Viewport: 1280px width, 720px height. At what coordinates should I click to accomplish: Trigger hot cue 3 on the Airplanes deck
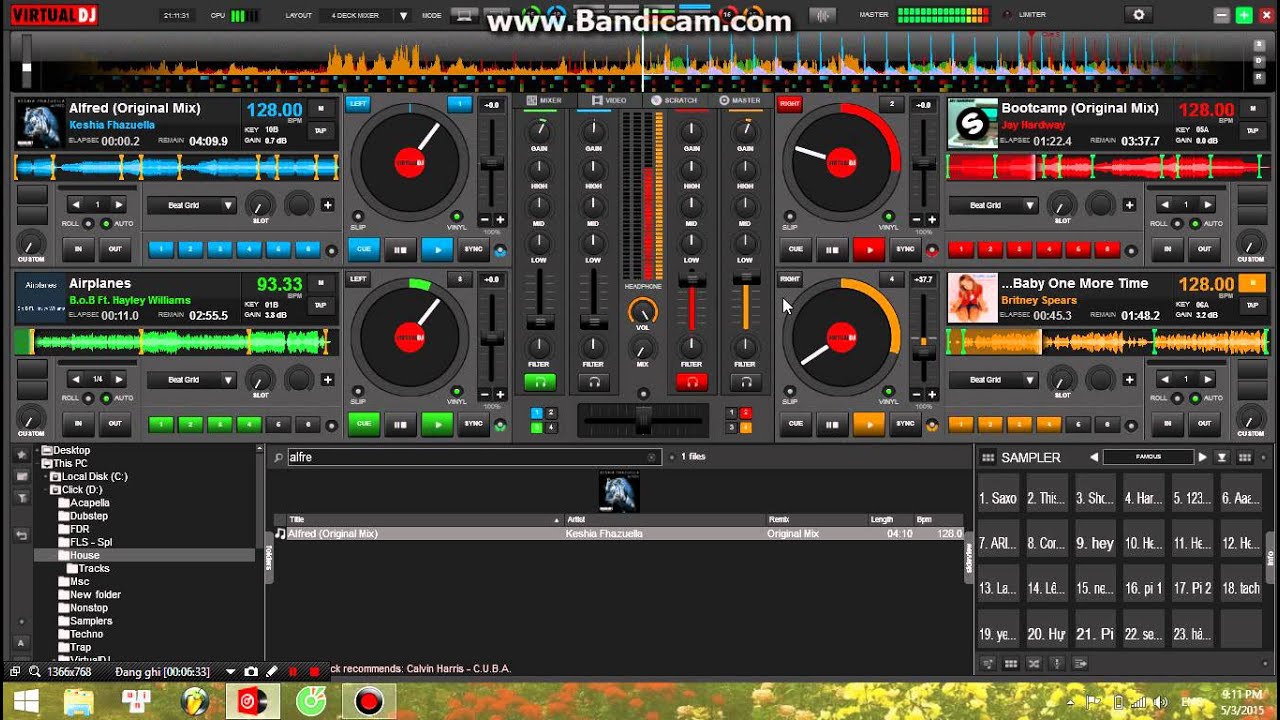tap(219, 424)
